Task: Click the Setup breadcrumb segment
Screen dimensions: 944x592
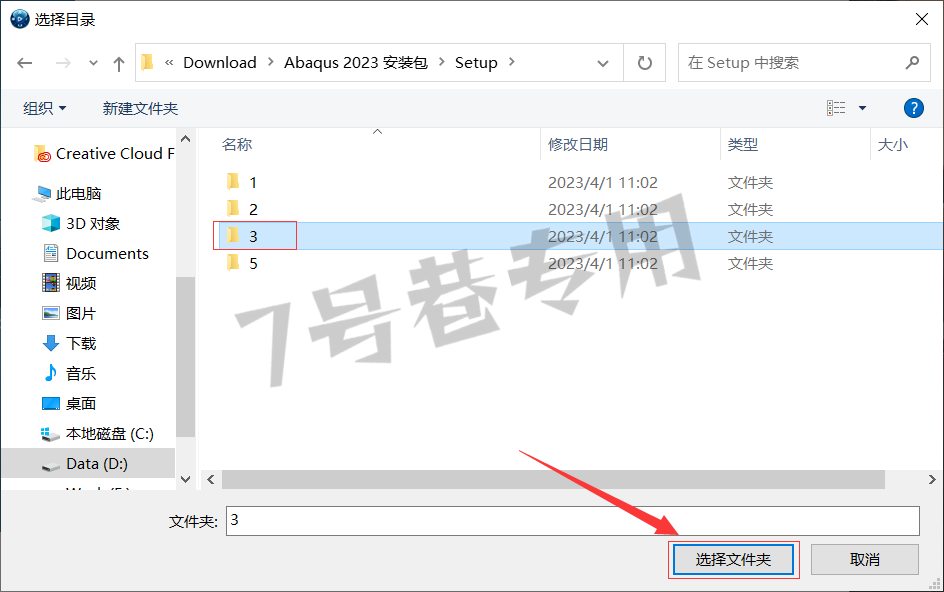Action: 476,63
